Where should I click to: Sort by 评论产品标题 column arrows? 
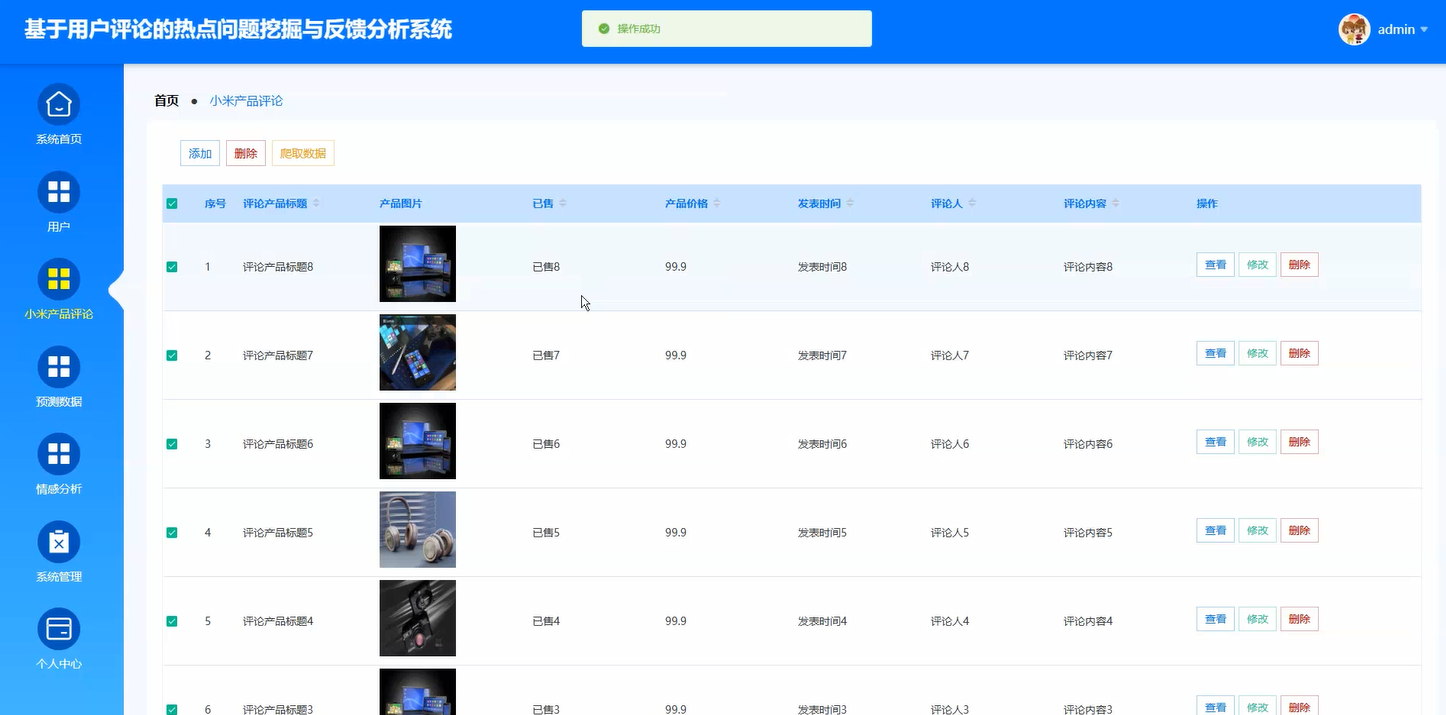click(316, 203)
